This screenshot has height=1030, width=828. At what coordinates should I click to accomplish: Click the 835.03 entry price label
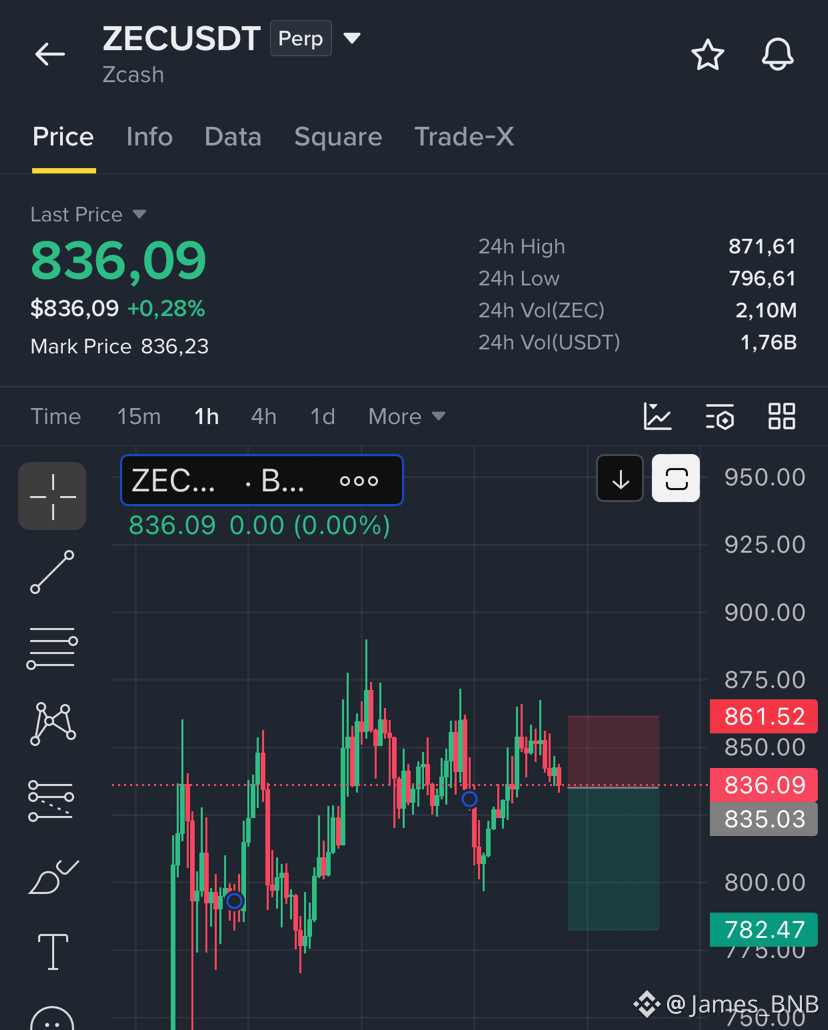[x=764, y=818]
